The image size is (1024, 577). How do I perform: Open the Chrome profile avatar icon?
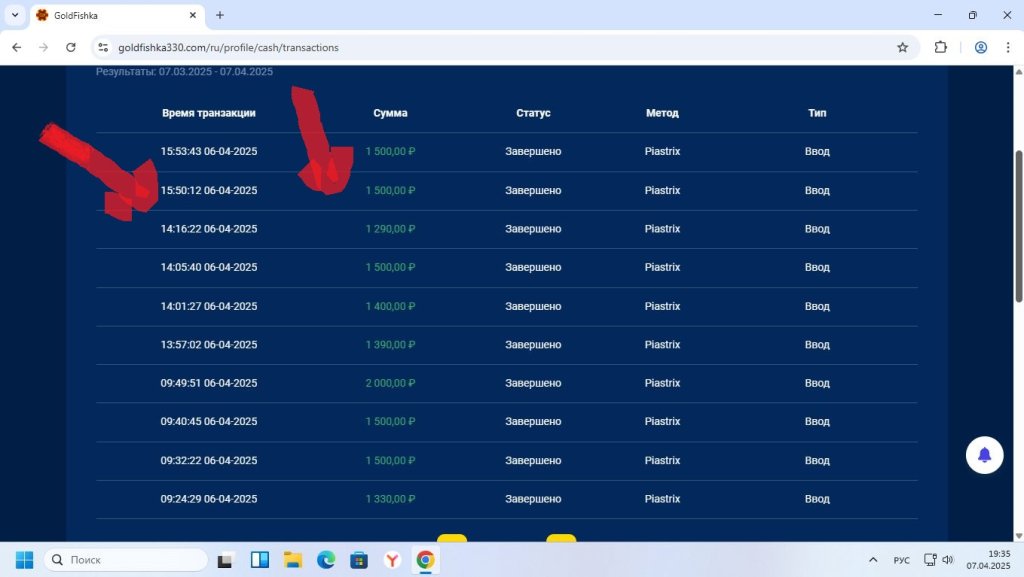coord(980,47)
